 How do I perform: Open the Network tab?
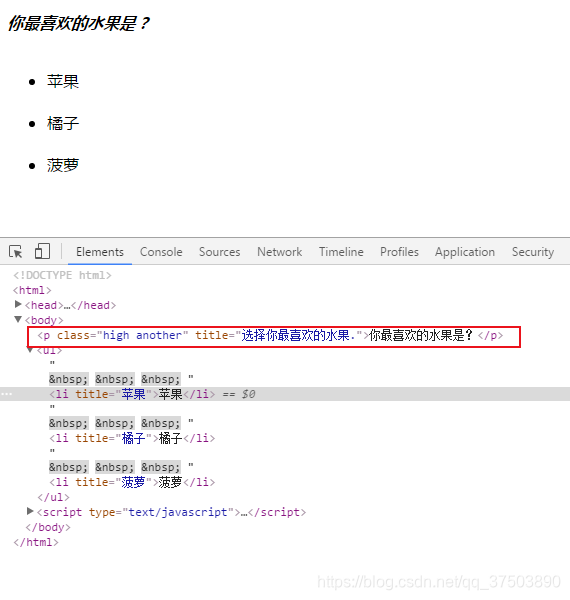280,252
